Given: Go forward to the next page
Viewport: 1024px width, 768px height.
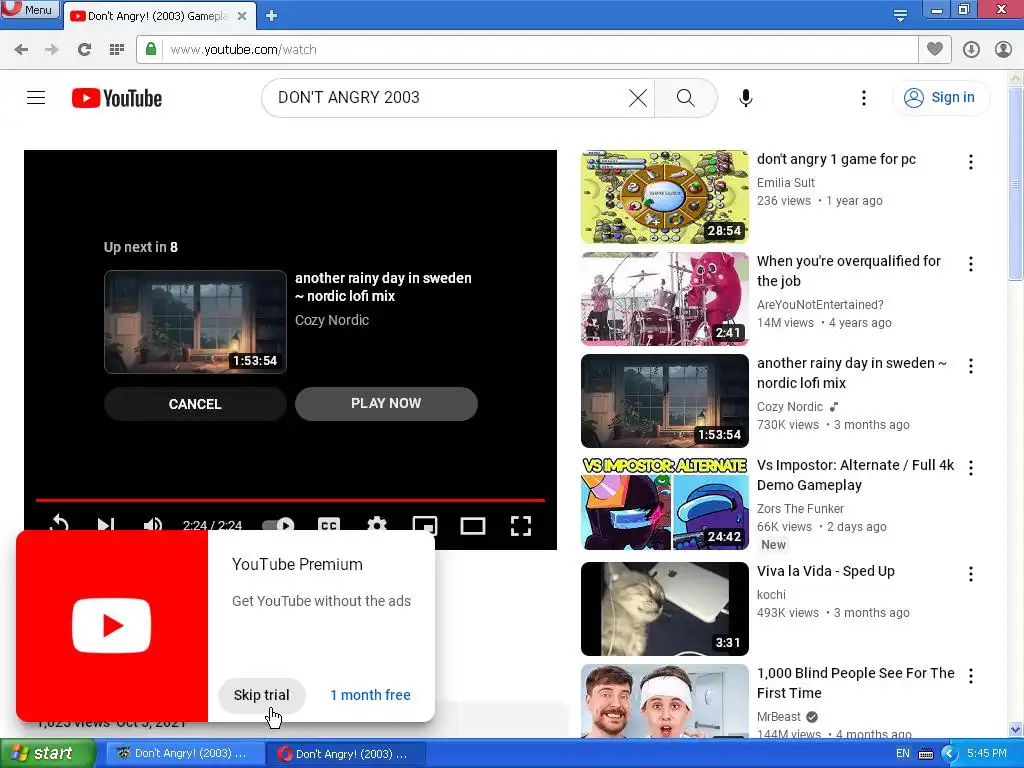Looking at the screenshot, I should coord(52,50).
